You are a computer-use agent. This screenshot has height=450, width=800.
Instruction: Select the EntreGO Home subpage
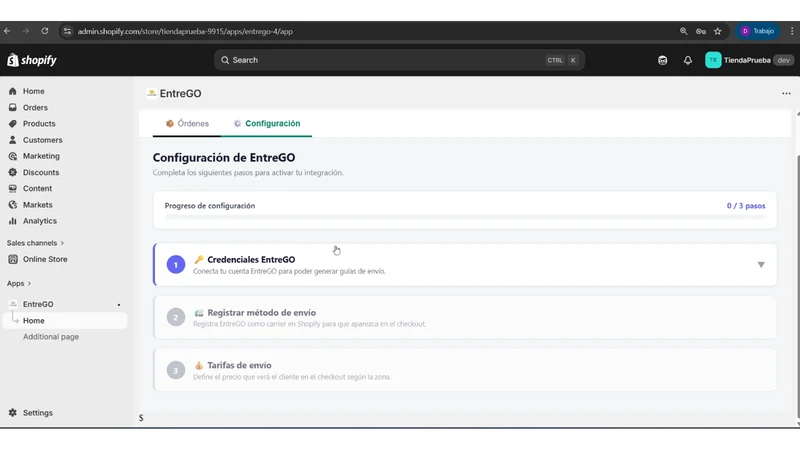click(65, 320)
